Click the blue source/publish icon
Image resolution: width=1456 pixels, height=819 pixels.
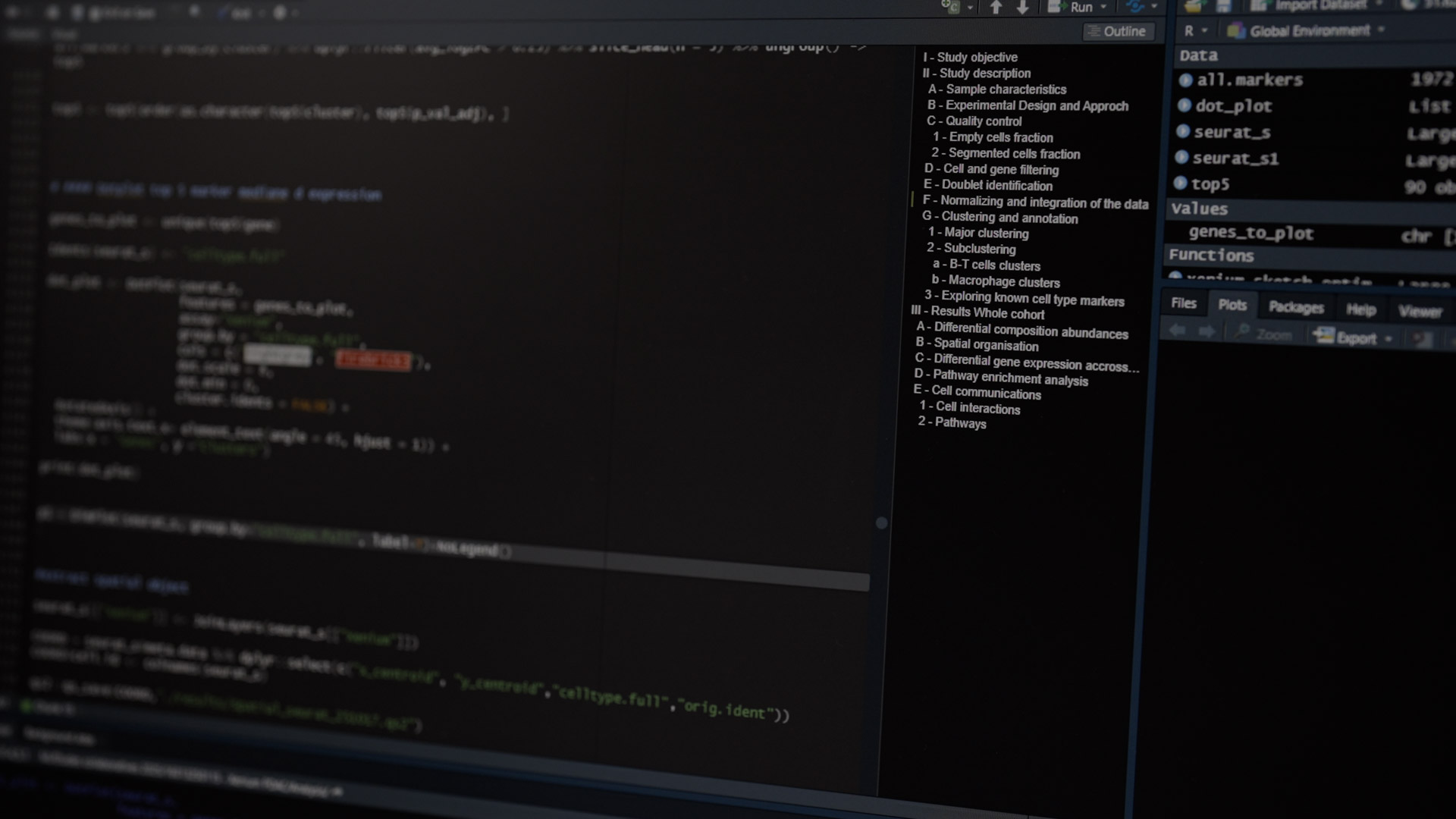tap(1135, 6)
